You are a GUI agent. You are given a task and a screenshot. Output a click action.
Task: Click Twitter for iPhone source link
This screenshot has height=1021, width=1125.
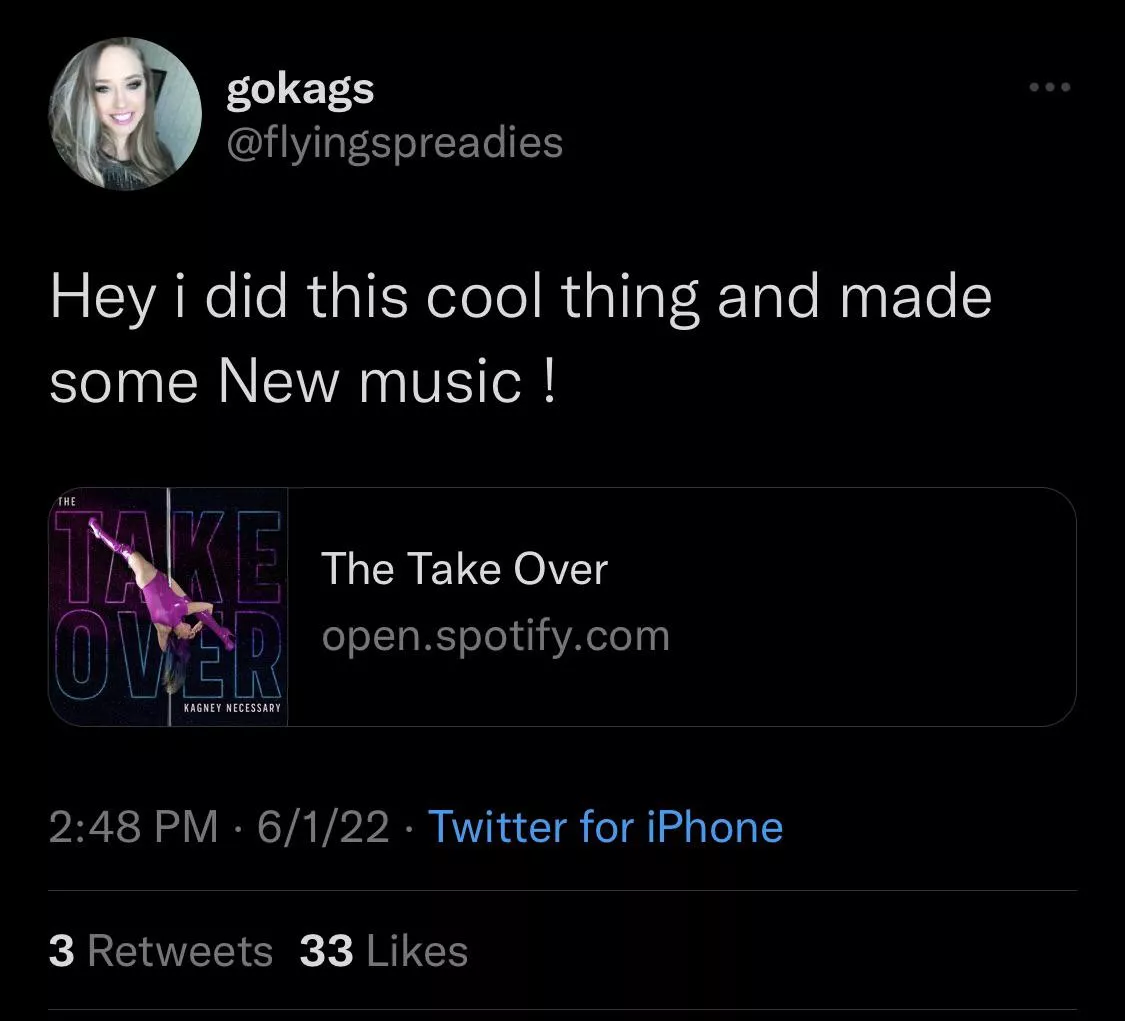pyautogui.click(x=604, y=827)
